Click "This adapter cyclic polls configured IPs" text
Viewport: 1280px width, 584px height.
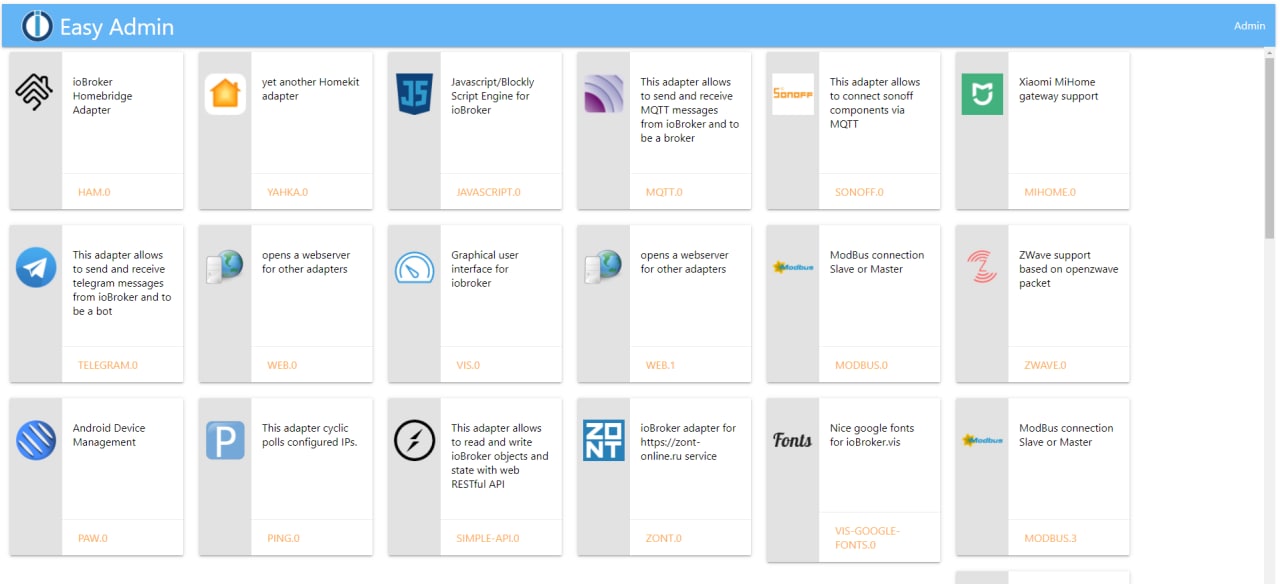[309, 435]
